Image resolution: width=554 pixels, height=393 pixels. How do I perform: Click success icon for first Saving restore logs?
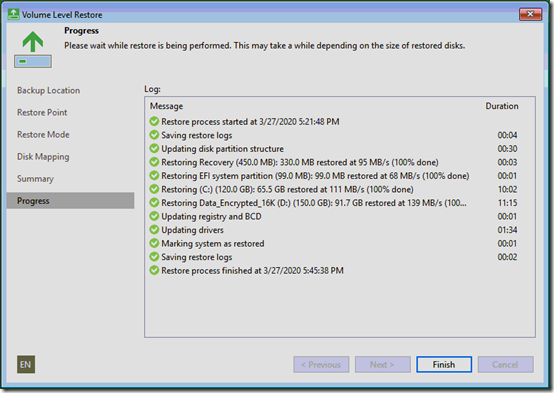tap(154, 135)
